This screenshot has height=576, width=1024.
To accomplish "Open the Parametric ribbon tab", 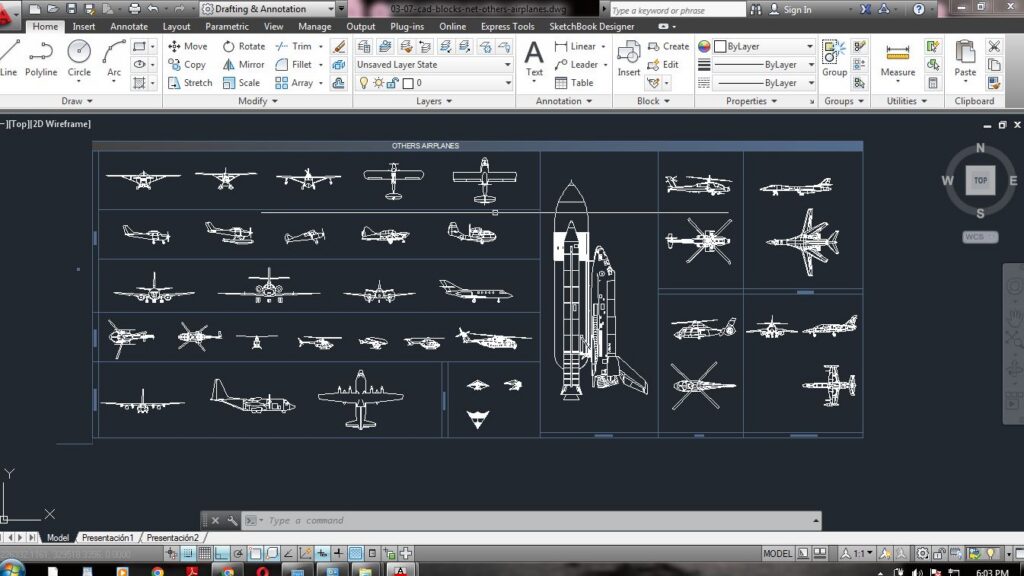I will 227,27.
